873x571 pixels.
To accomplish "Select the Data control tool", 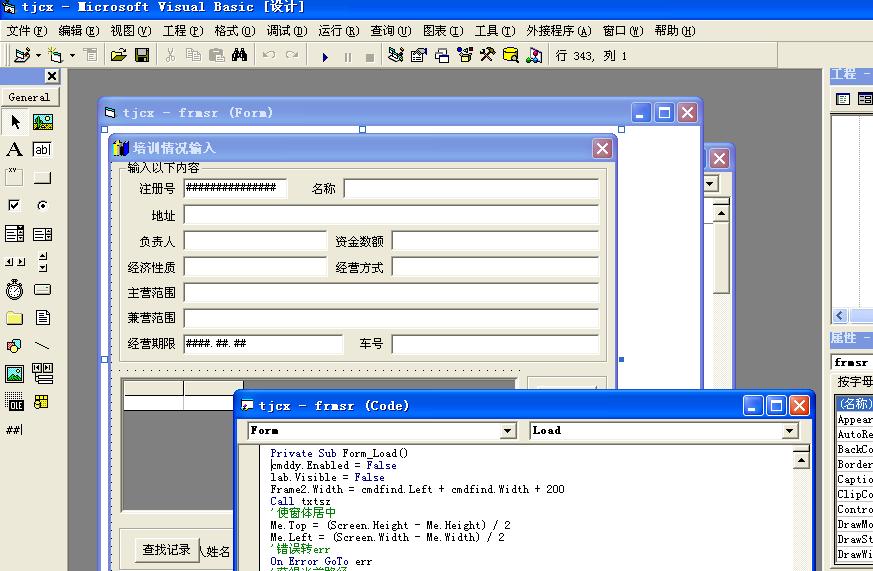I will tap(43, 373).
